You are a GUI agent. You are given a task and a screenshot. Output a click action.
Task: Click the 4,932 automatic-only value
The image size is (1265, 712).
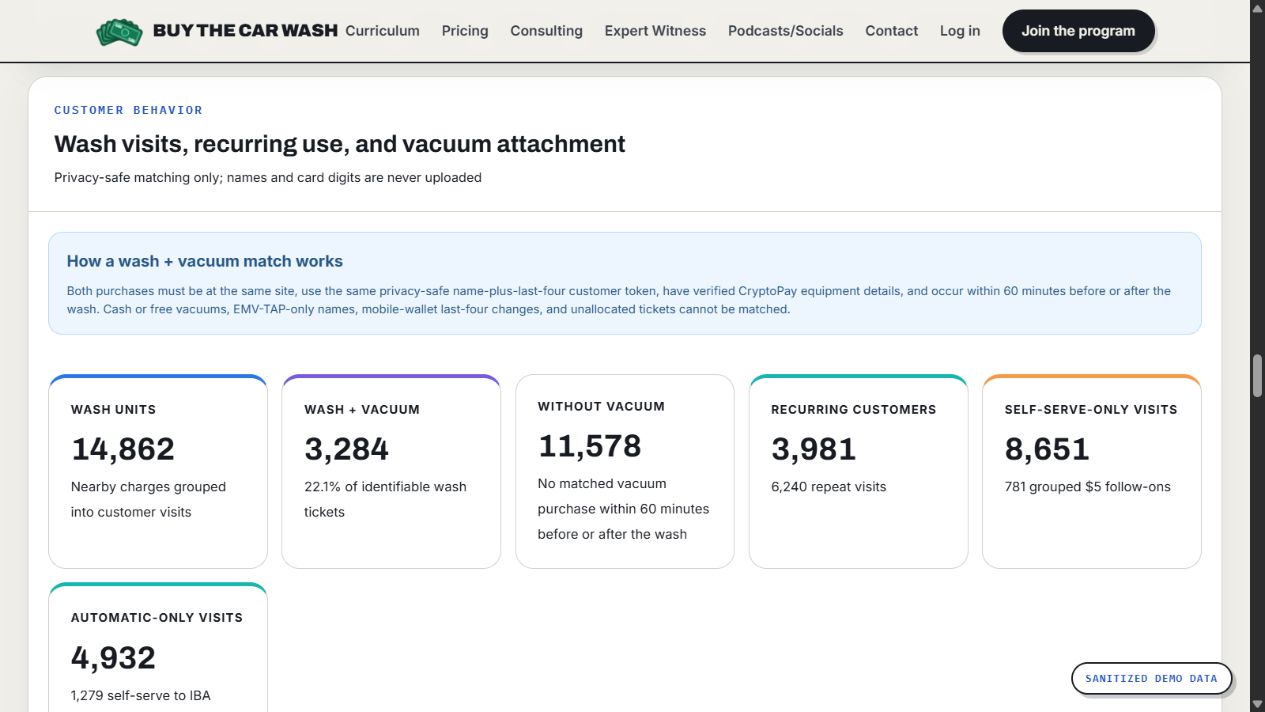pos(113,657)
